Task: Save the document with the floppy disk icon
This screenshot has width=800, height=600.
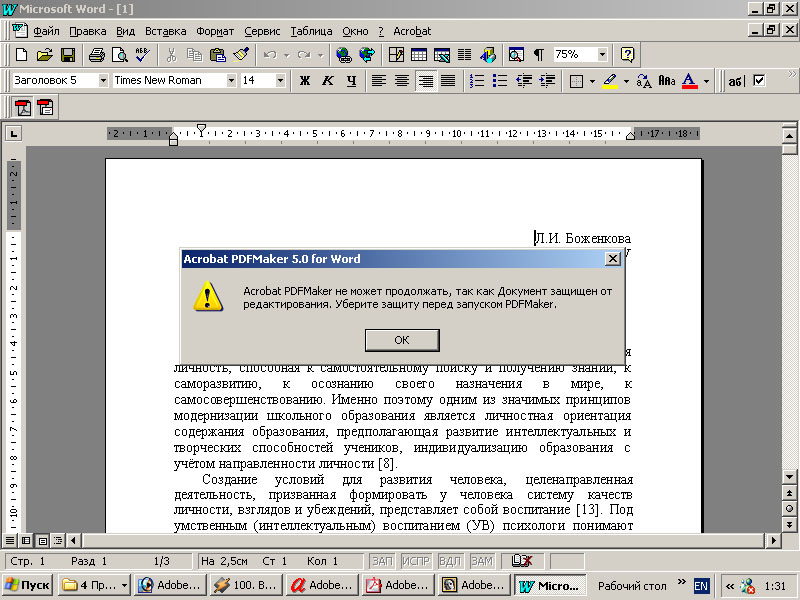Action: 68,55
